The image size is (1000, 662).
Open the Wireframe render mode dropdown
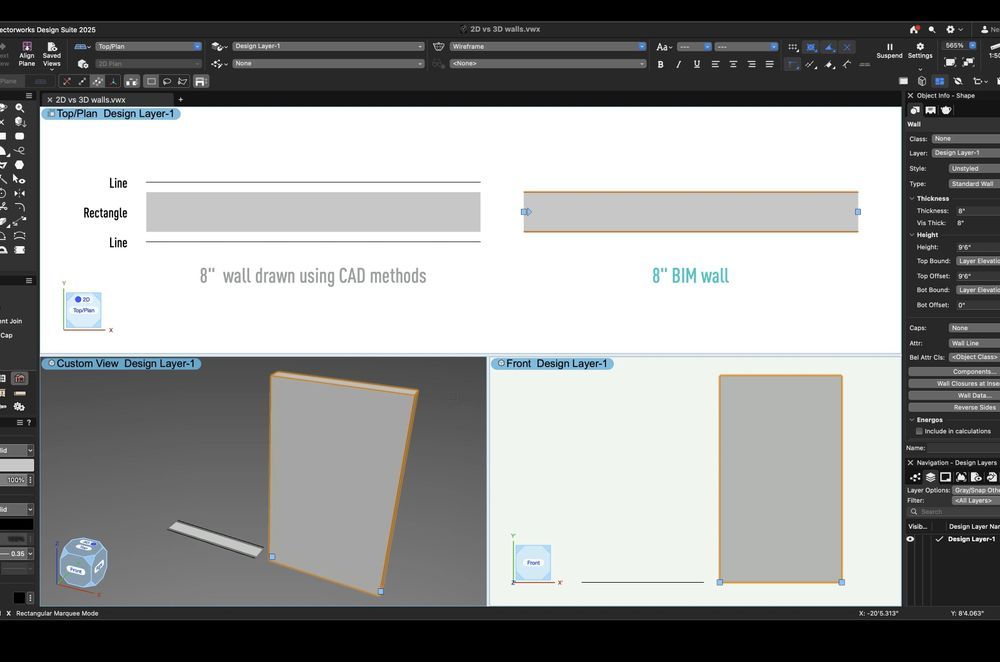tap(546, 46)
